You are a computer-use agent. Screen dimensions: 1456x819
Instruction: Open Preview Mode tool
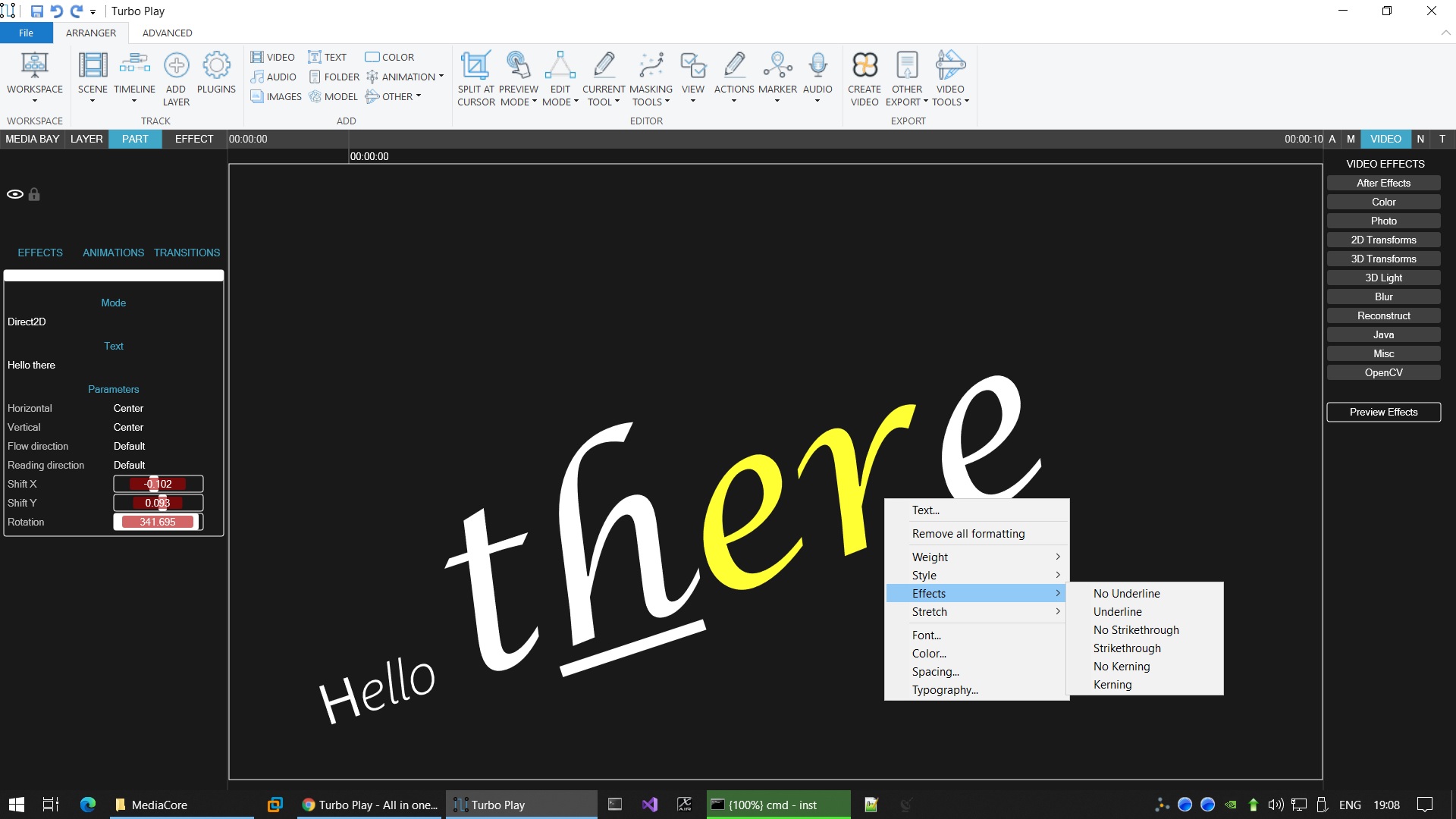pos(519,77)
